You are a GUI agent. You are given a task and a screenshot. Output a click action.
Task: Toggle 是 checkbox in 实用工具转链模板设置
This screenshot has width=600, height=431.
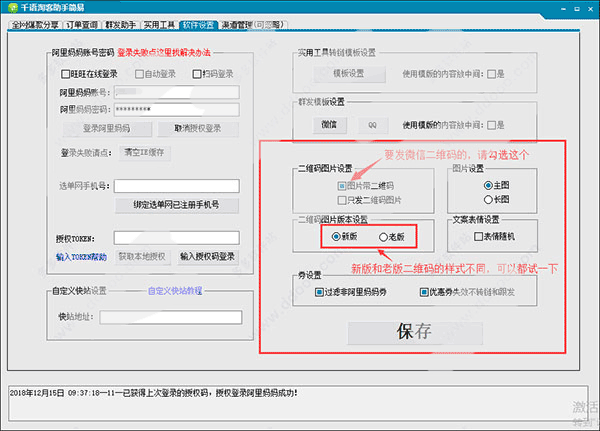coord(491,74)
